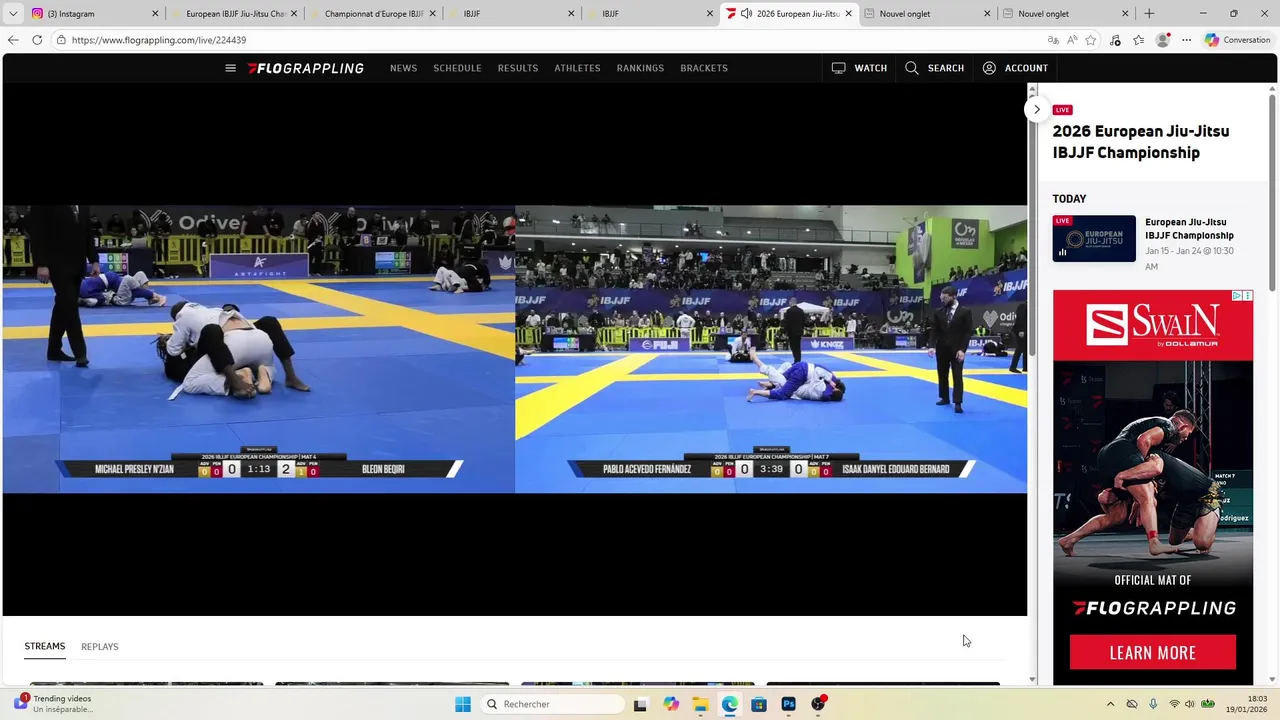Open the NEWS menu item
The height and width of the screenshot is (720, 1280).
coord(403,68)
